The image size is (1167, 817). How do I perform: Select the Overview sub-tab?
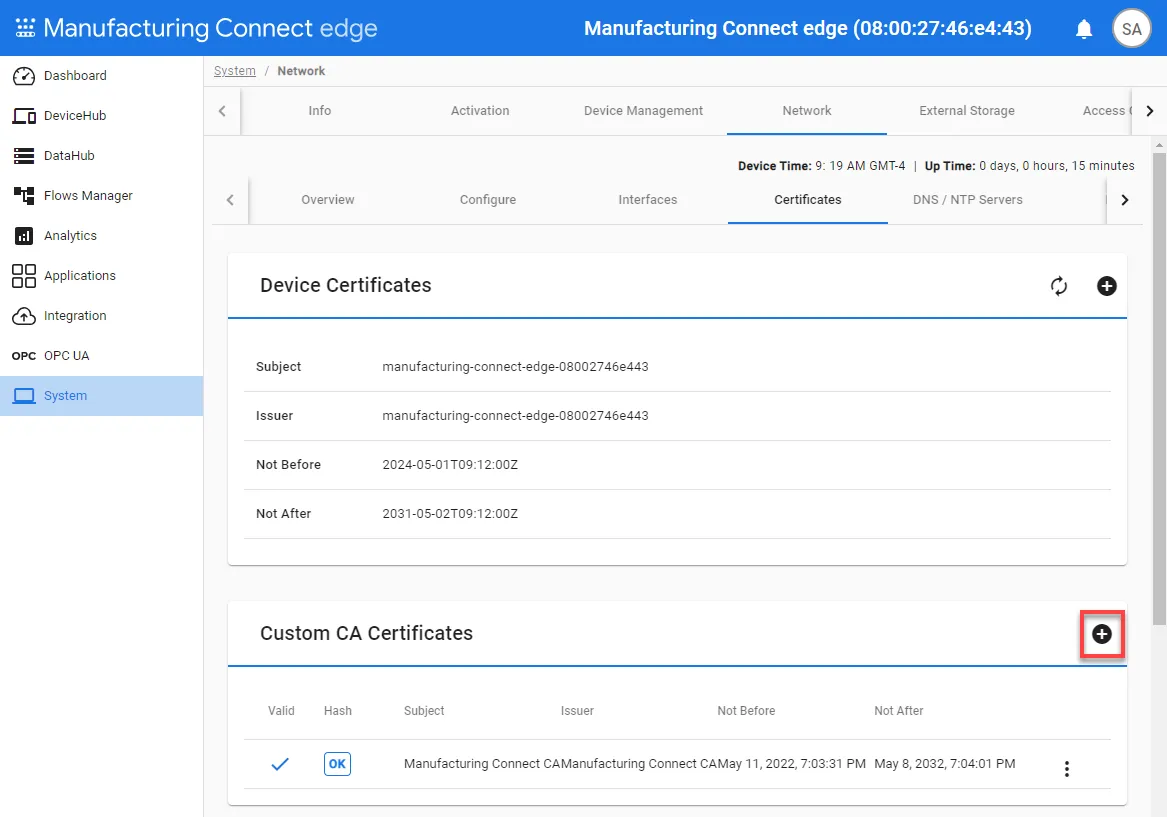click(327, 200)
